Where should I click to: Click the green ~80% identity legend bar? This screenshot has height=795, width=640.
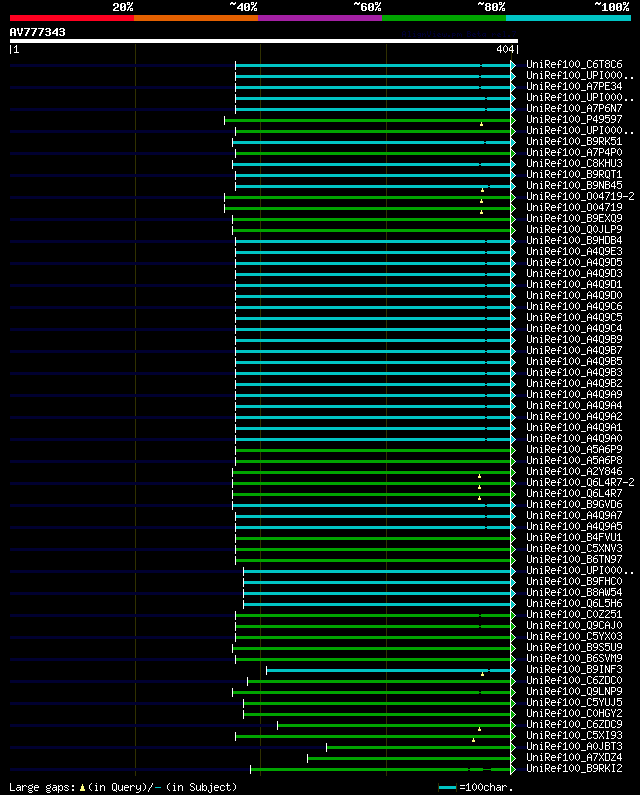444,18
